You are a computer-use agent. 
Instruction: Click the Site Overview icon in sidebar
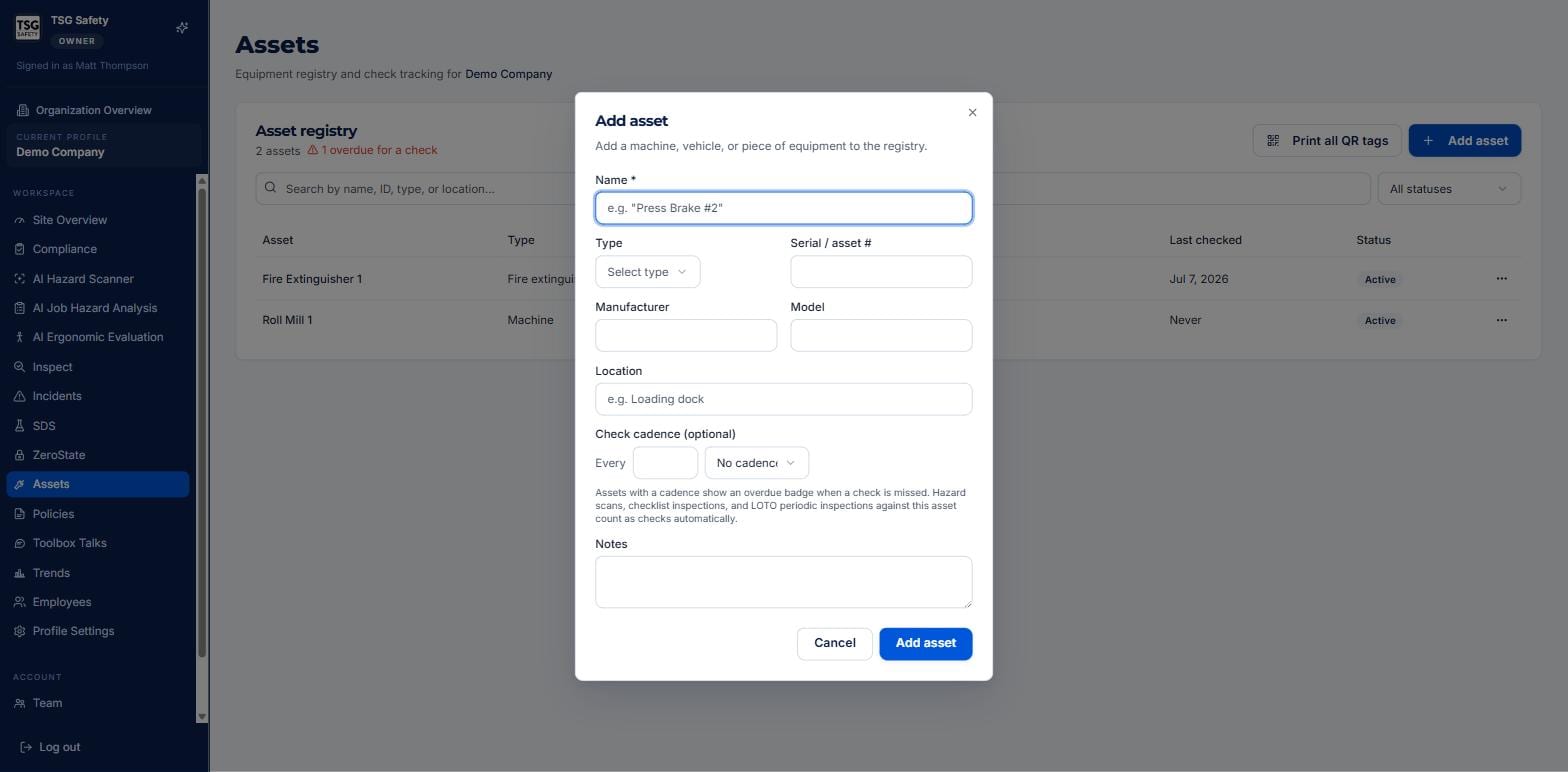click(x=19, y=220)
